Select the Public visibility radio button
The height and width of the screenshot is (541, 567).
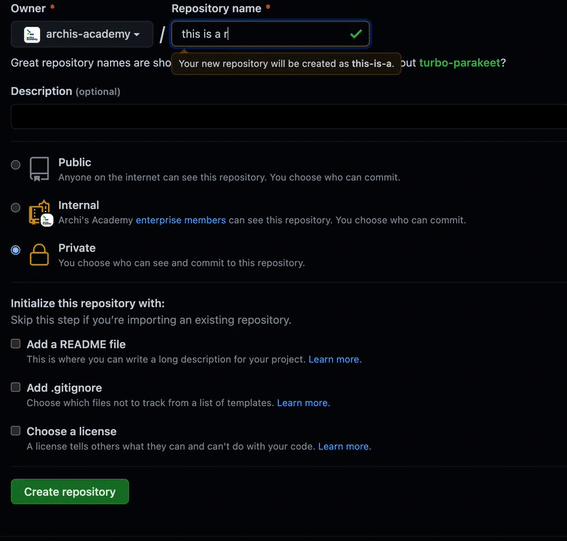[x=16, y=165]
